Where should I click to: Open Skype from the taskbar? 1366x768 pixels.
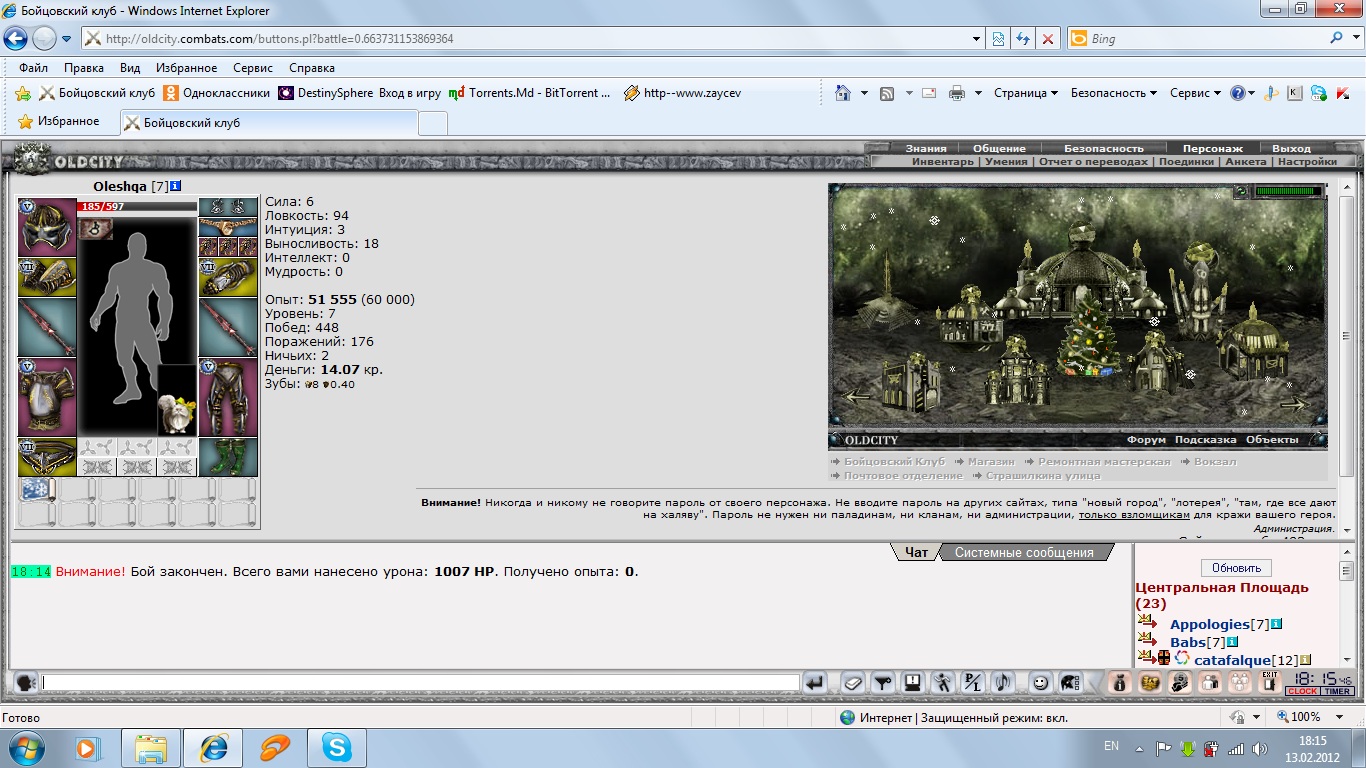point(336,748)
